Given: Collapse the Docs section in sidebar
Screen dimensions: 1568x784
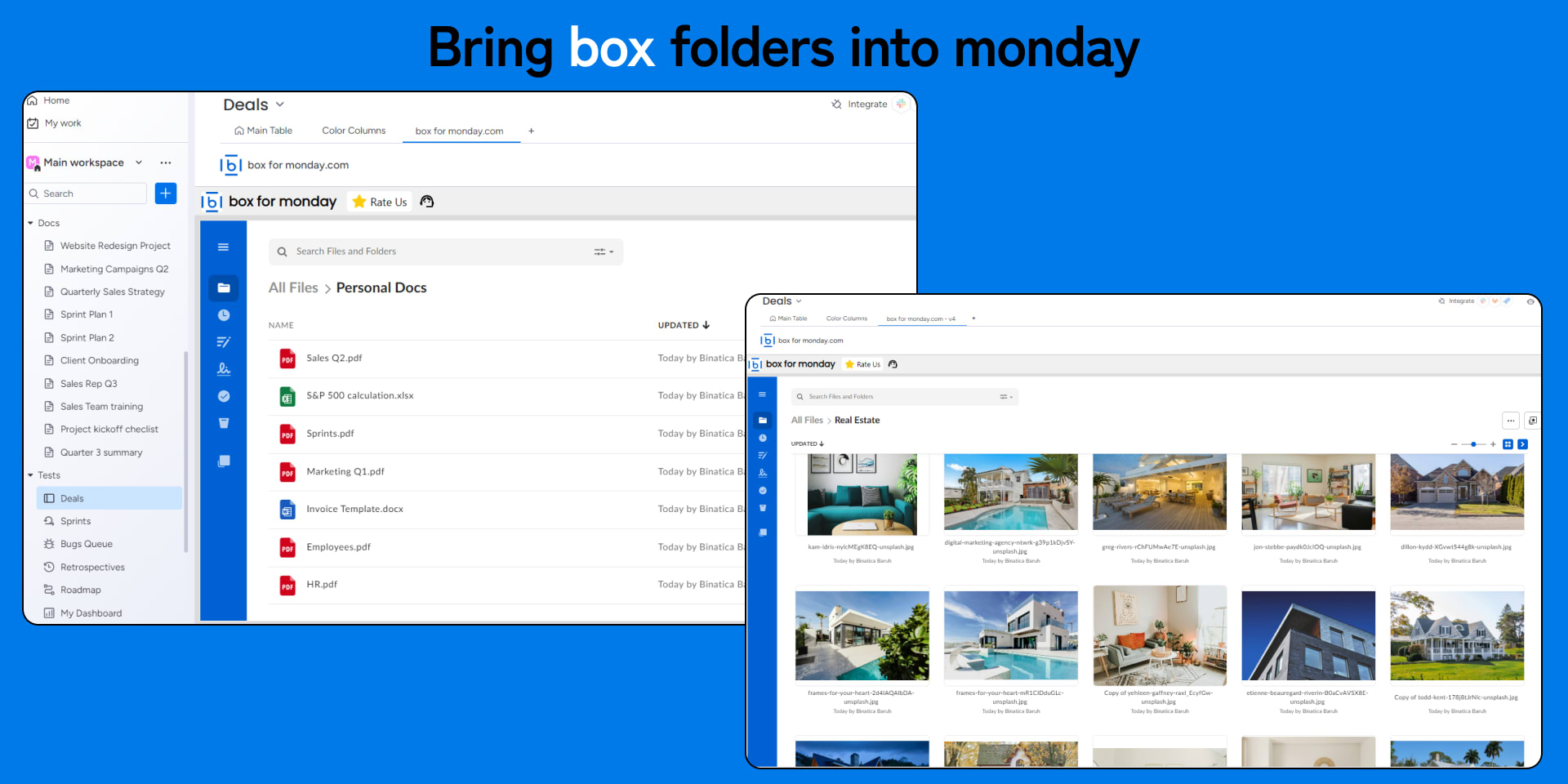Looking at the screenshot, I should point(31,223).
